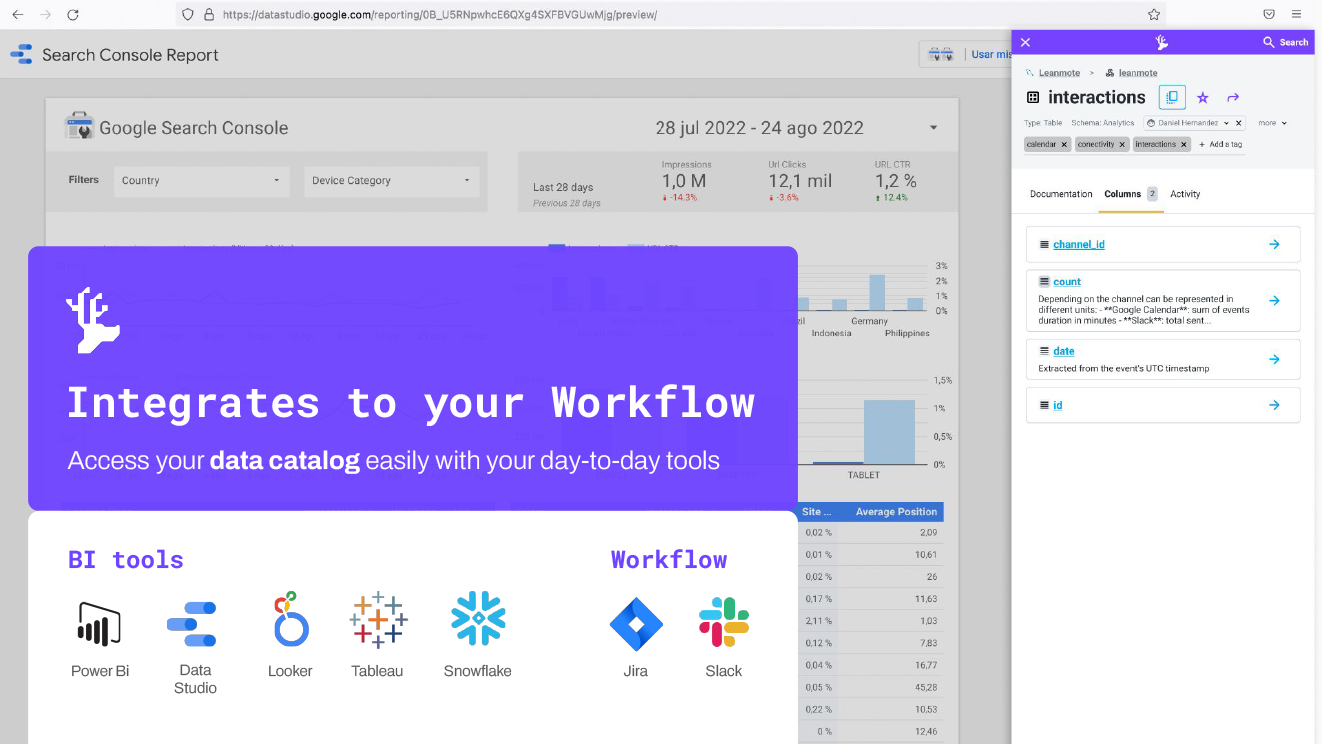Click the antler logo in panel header
This screenshot has height=744, width=1322.
[1161, 42]
